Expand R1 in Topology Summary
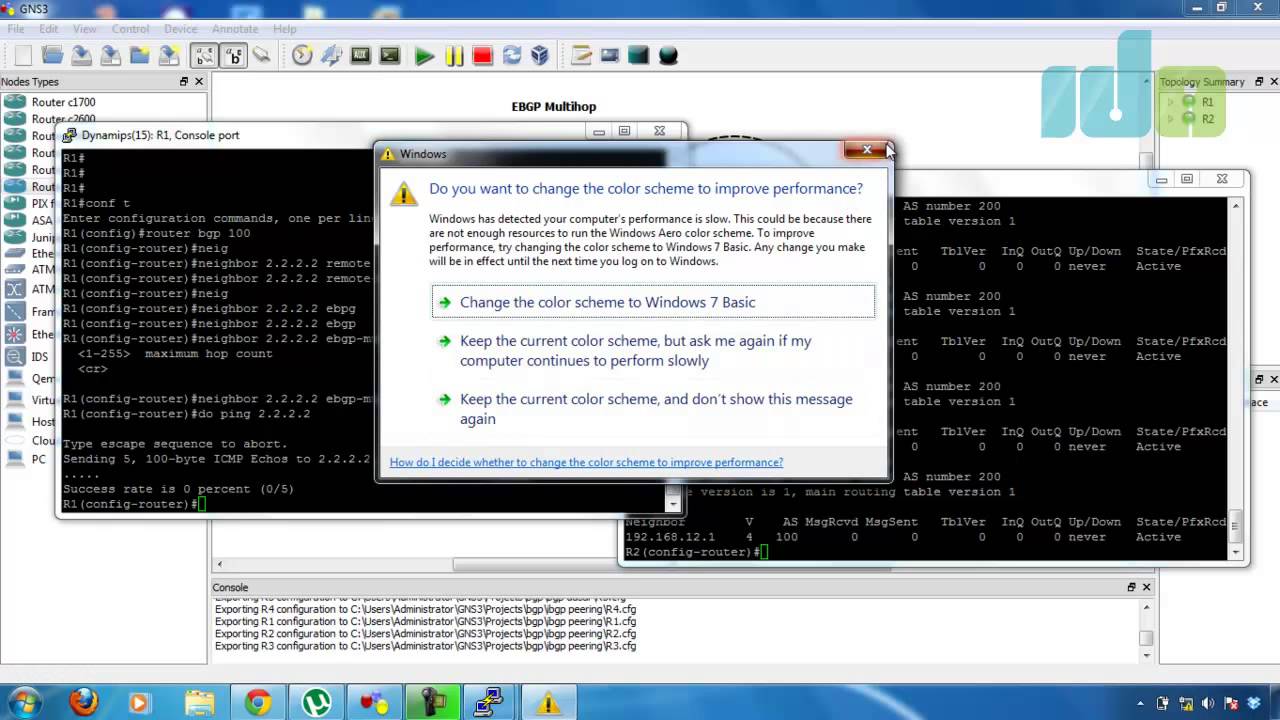 click(1171, 102)
